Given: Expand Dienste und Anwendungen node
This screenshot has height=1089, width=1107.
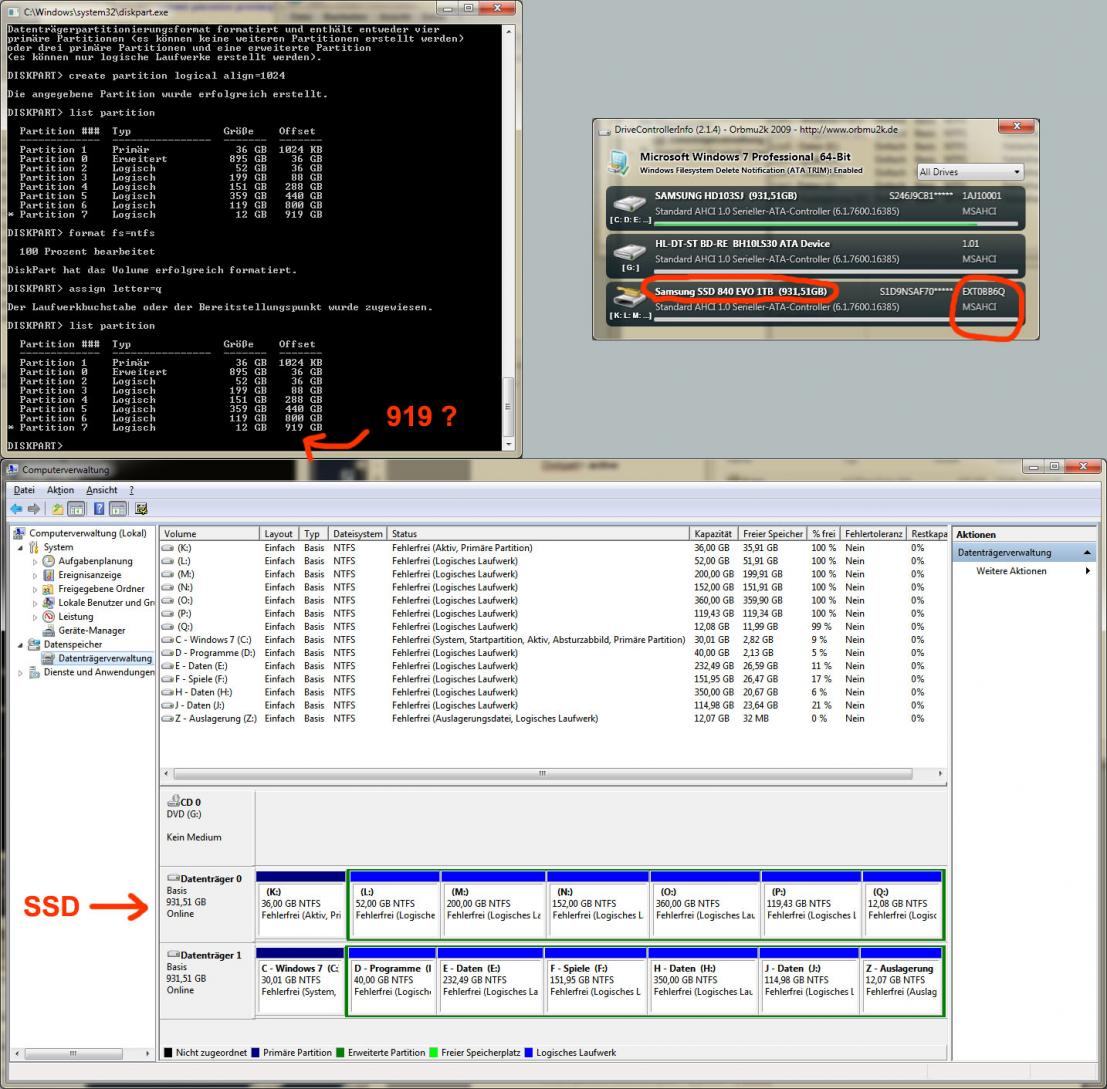Looking at the screenshot, I should [x=20, y=673].
